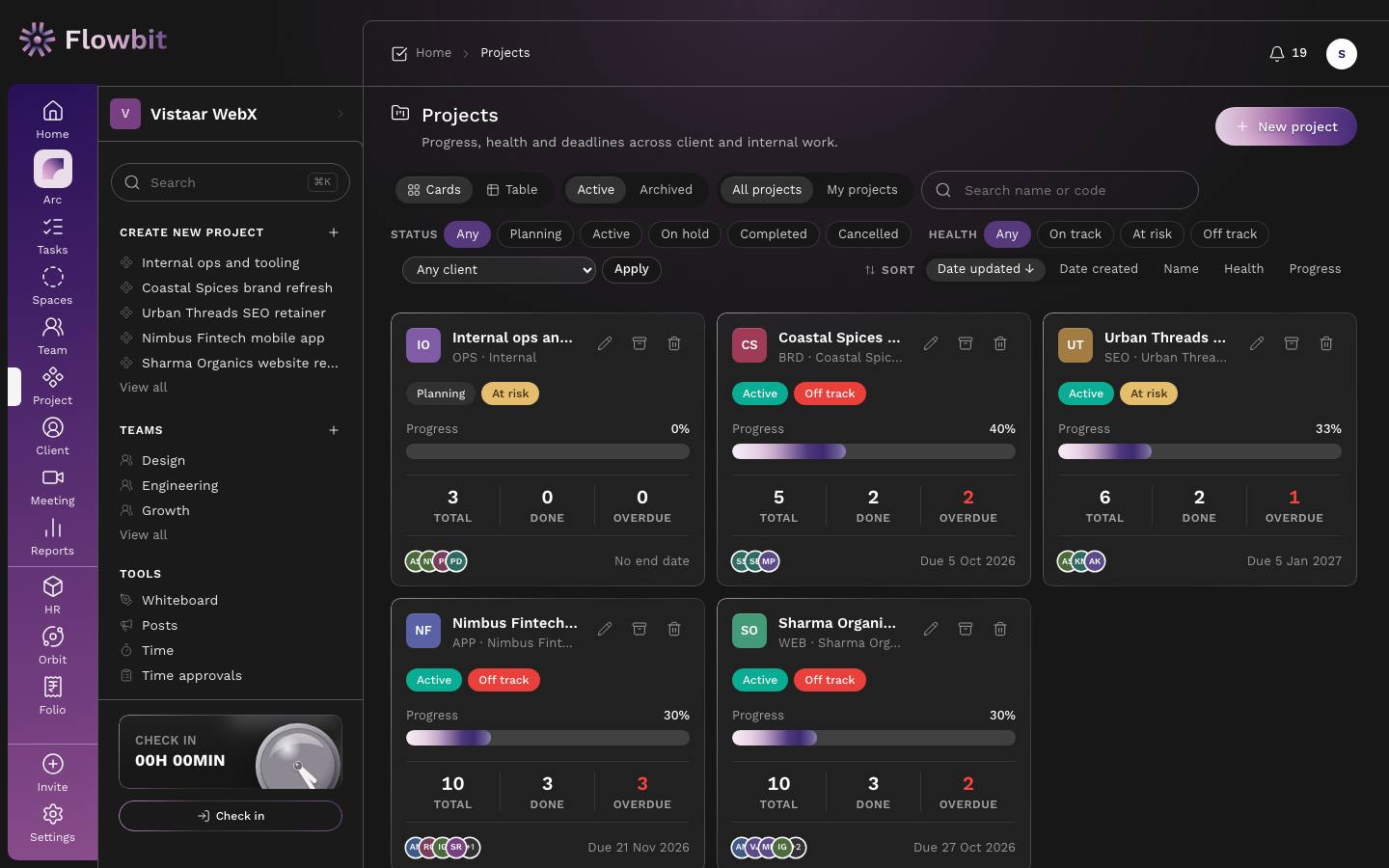Switch to Table view
Screen dimensions: 1389x868
[512, 190]
